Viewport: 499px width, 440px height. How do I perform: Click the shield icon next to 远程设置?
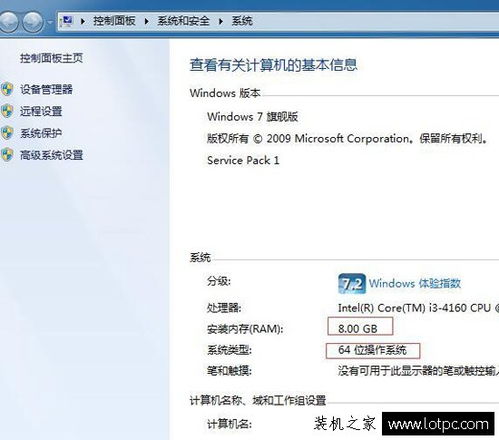tap(7, 111)
